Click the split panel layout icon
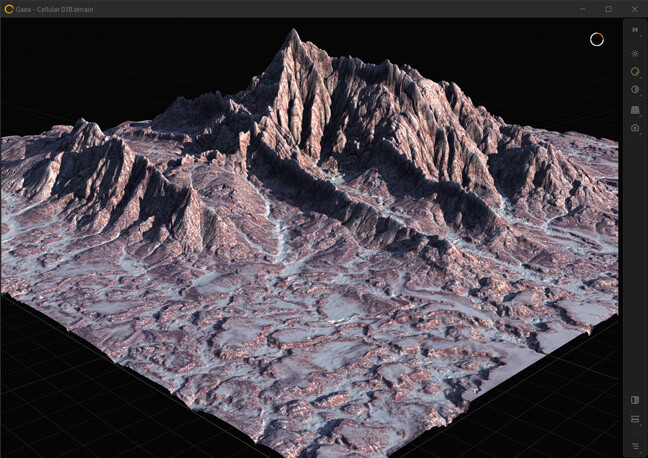 pos(634,400)
